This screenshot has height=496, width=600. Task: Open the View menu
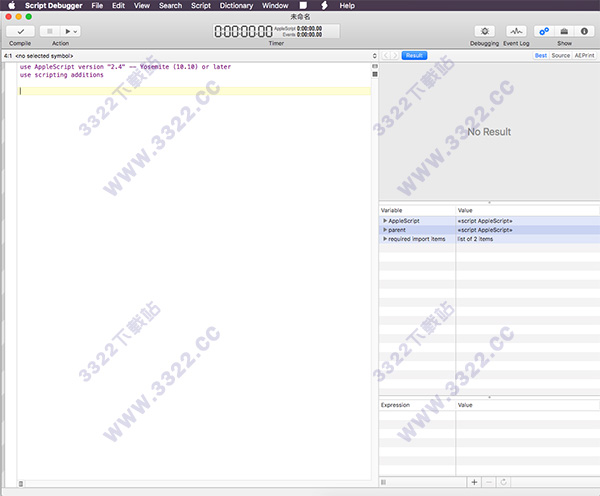[142, 6]
